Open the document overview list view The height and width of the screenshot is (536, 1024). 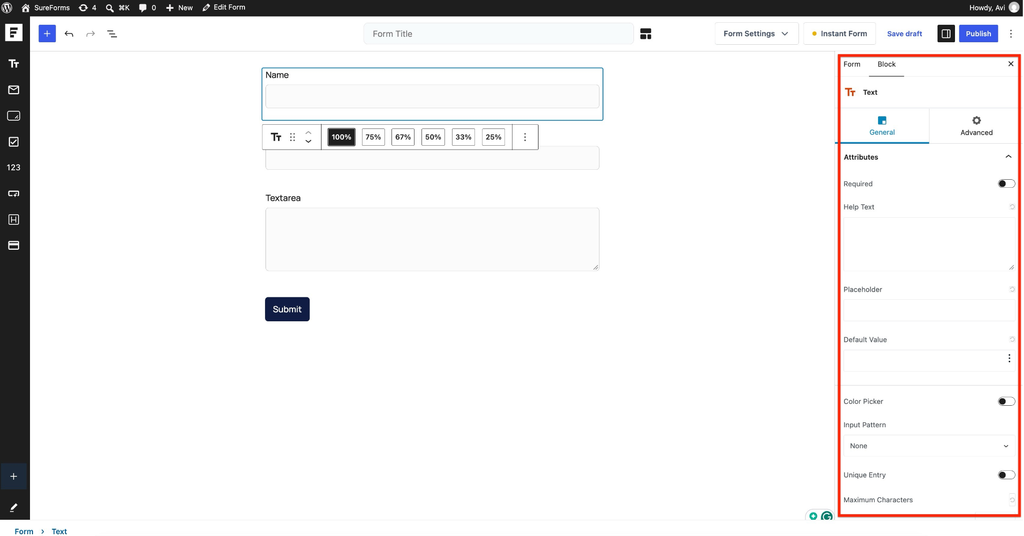tap(112, 34)
